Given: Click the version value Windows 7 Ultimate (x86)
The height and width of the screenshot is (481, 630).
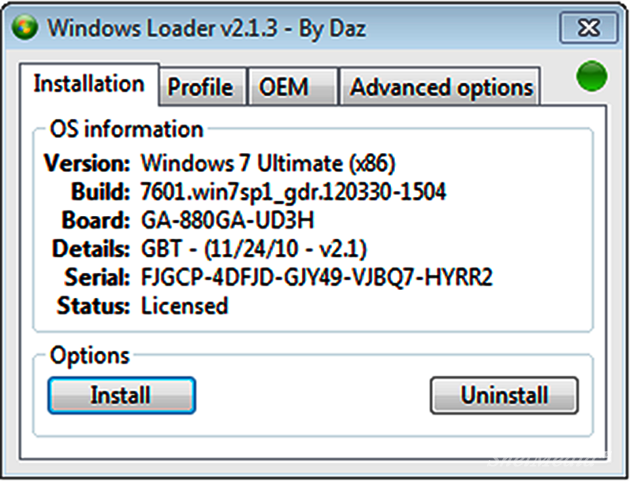Looking at the screenshot, I should click(x=268, y=163).
